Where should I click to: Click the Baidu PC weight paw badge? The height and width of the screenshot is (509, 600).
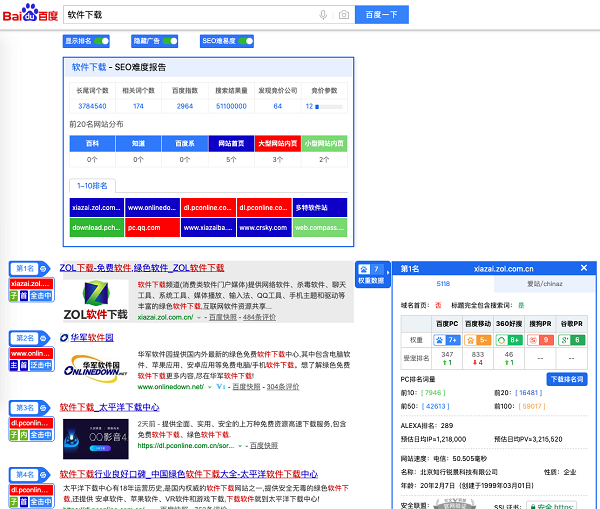[x=446, y=340]
